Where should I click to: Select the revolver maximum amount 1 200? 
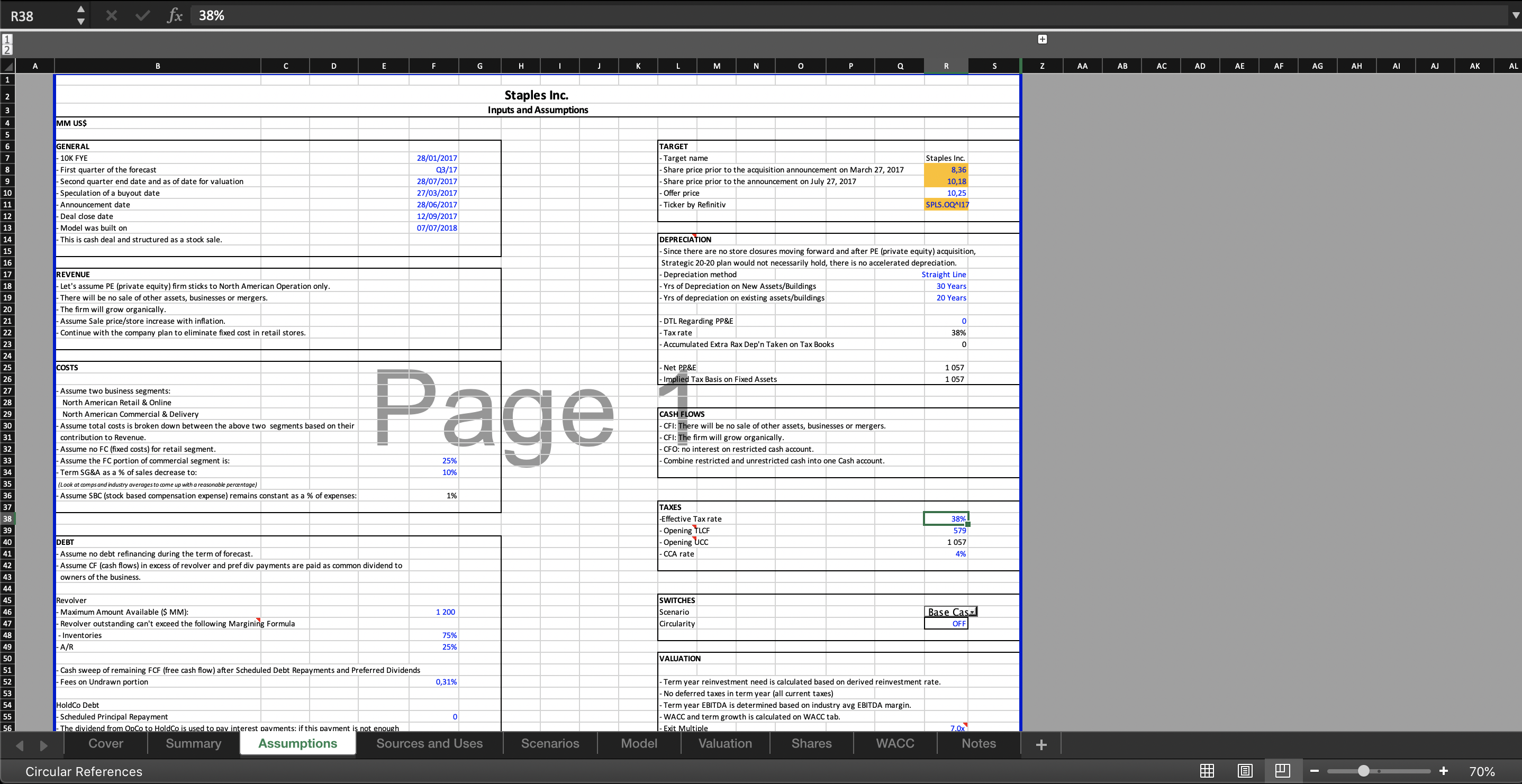[433, 612]
